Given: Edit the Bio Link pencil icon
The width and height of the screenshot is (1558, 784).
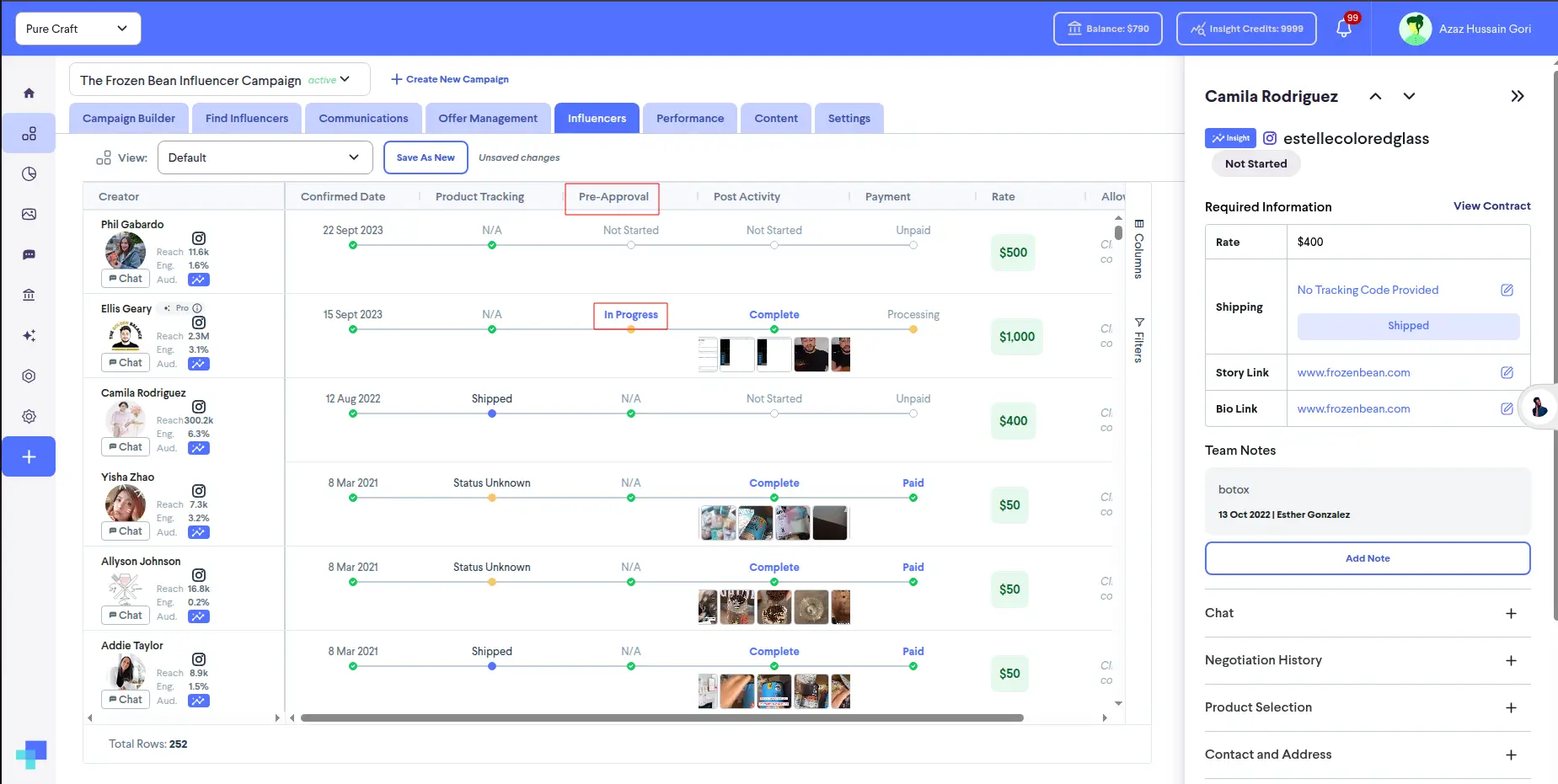Looking at the screenshot, I should (x=1507, y=408).
